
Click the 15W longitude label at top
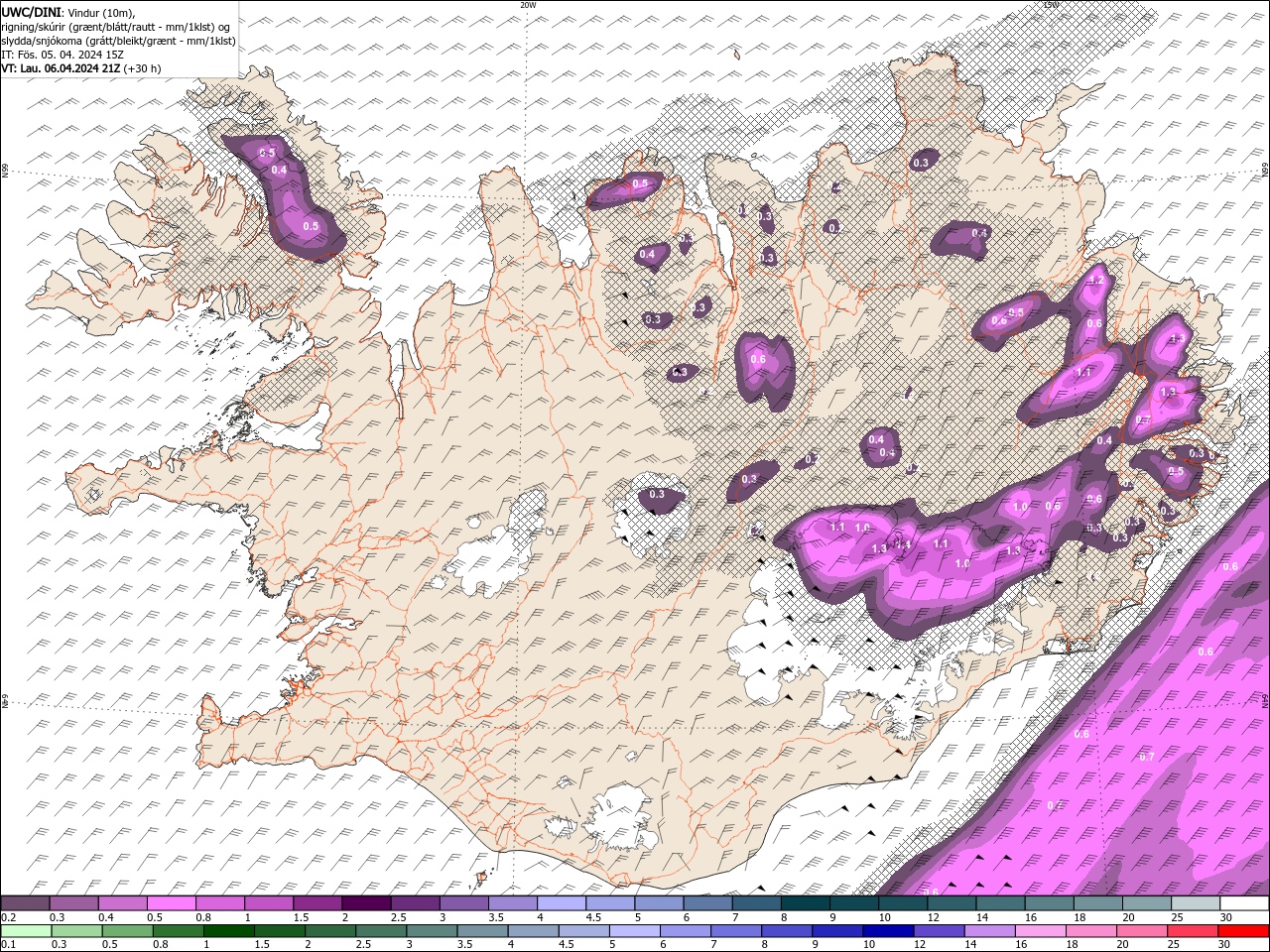[x=1051, y=5]
